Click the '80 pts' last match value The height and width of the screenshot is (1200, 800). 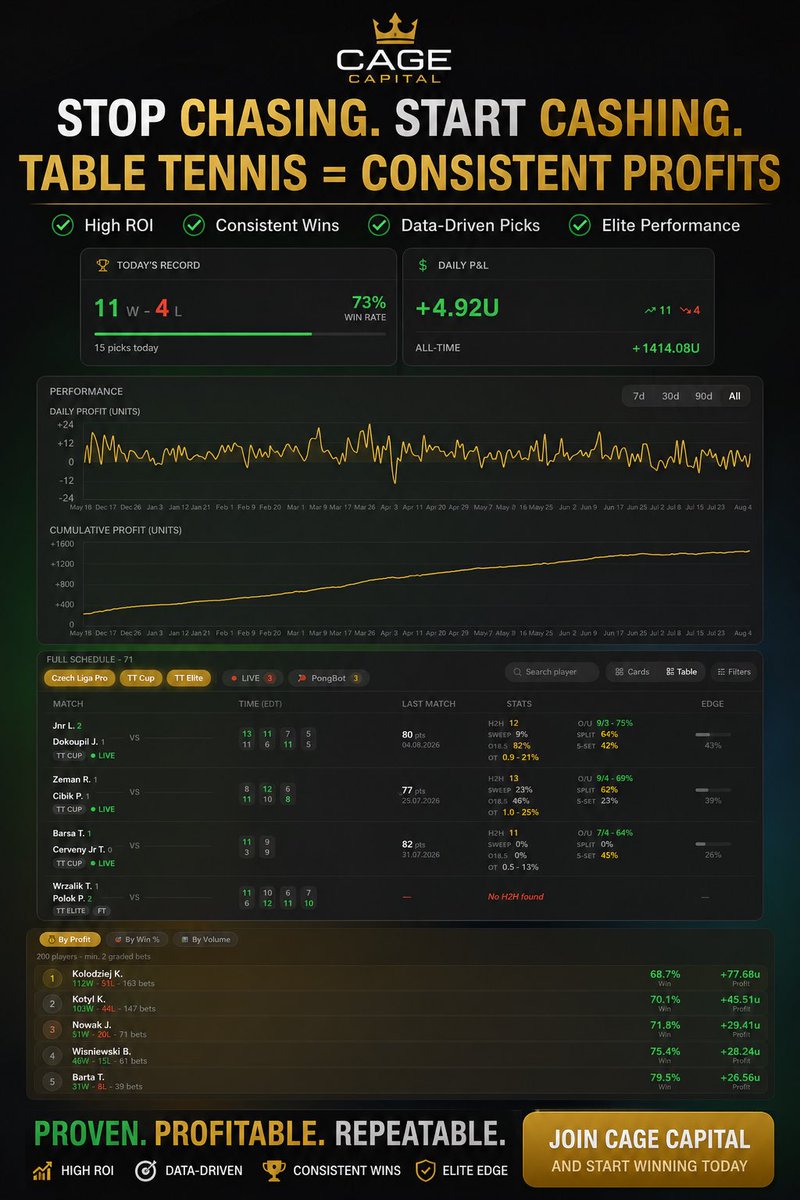pos(414,735)
